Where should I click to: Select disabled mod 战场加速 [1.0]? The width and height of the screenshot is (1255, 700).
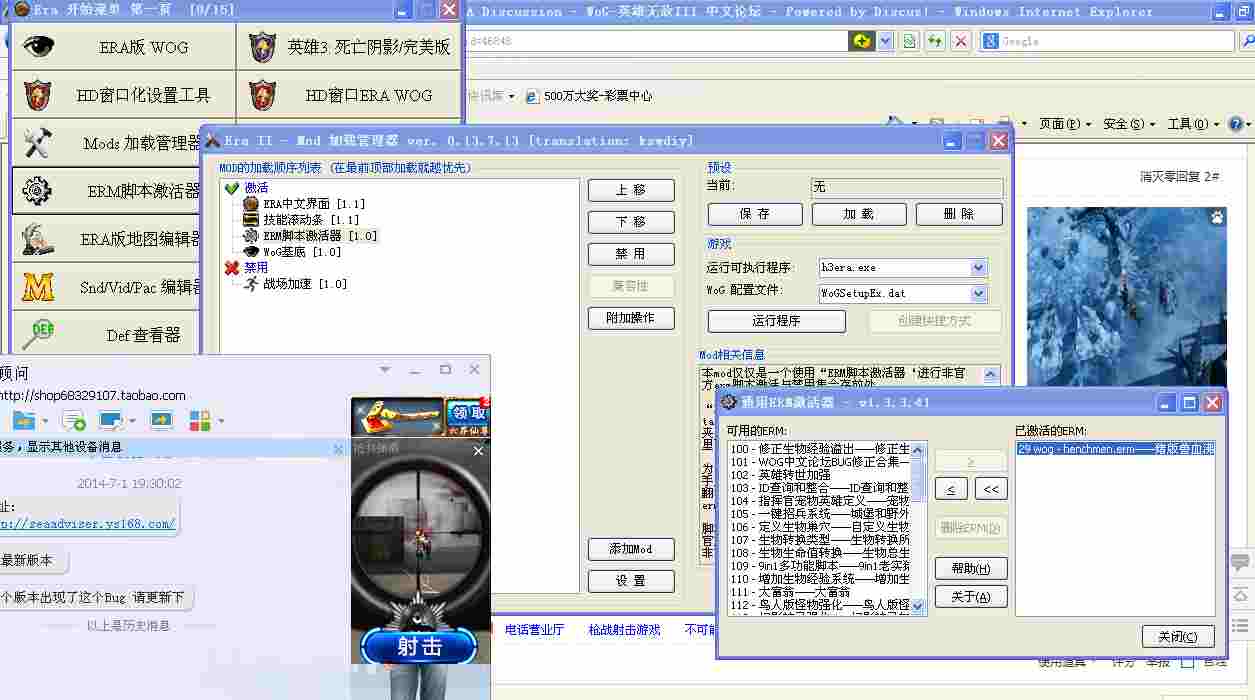[x=305, y=284]
